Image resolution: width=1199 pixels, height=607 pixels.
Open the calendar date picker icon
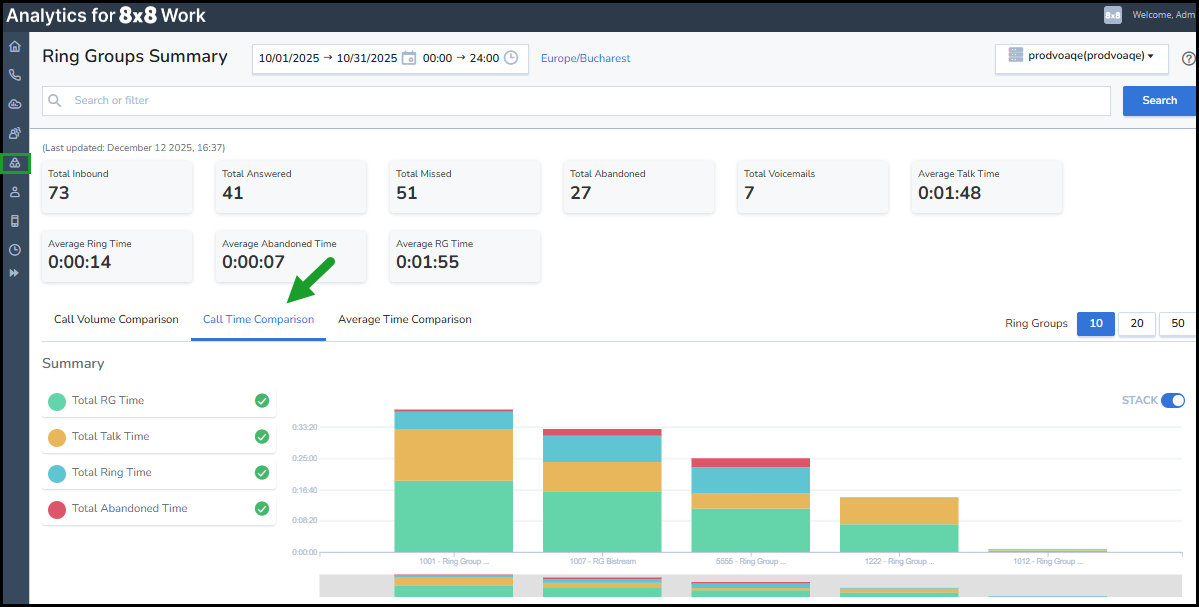click(x=408, y=58)
